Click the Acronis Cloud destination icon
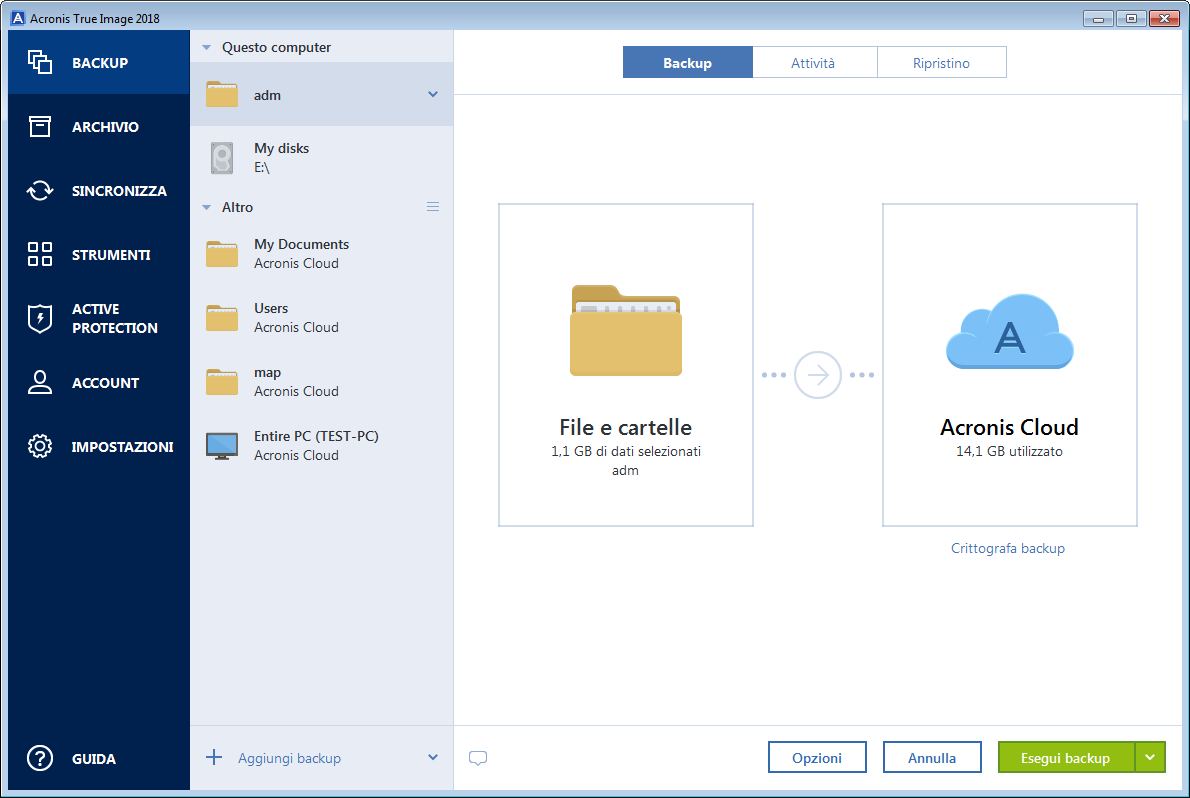Screen dimensions: 1190x798 [1009, 332]
